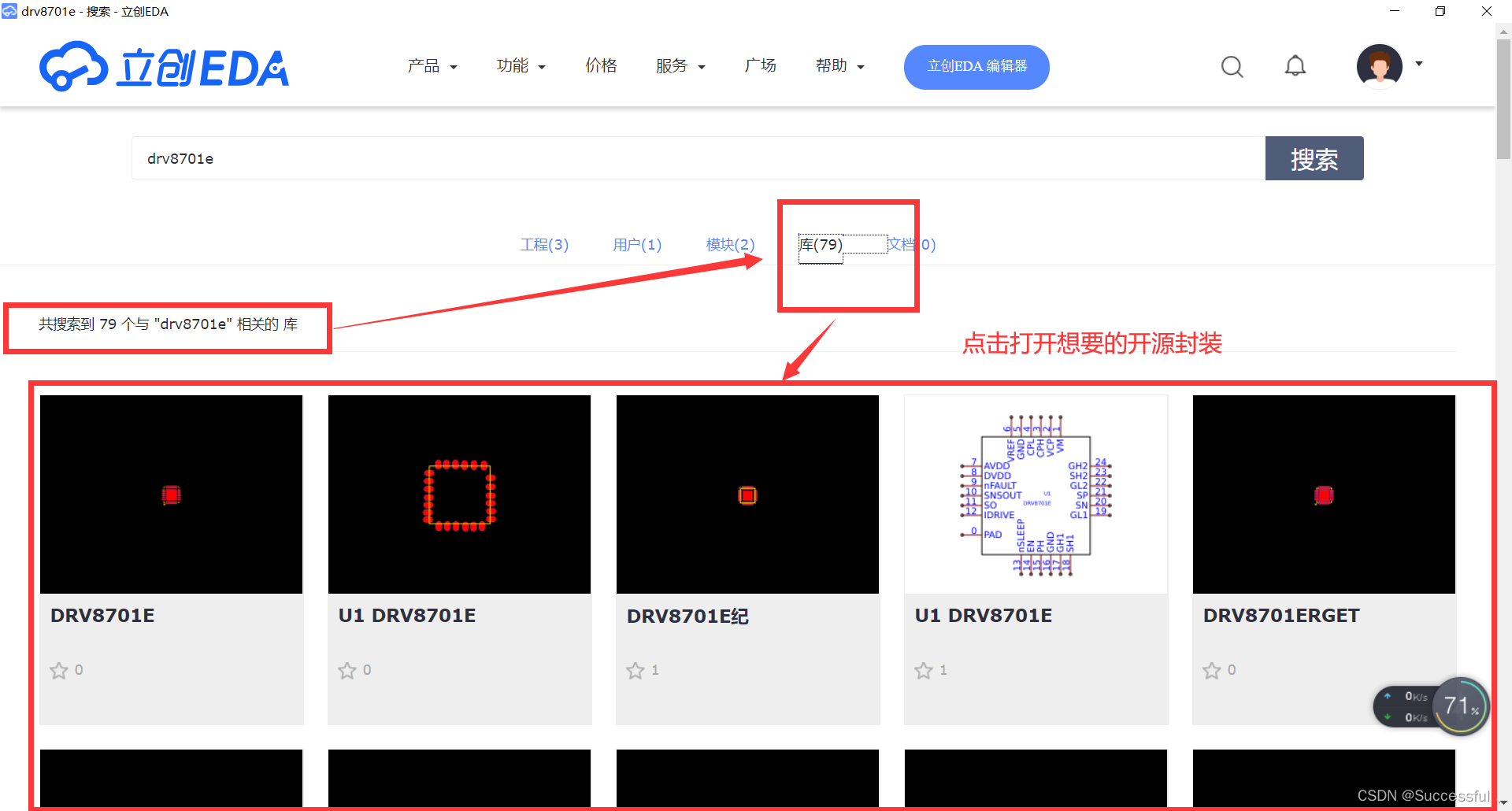Click the 搜索 button
Image resolution: width=1512 pixels, height=811 pixels.
[1314, 158]
